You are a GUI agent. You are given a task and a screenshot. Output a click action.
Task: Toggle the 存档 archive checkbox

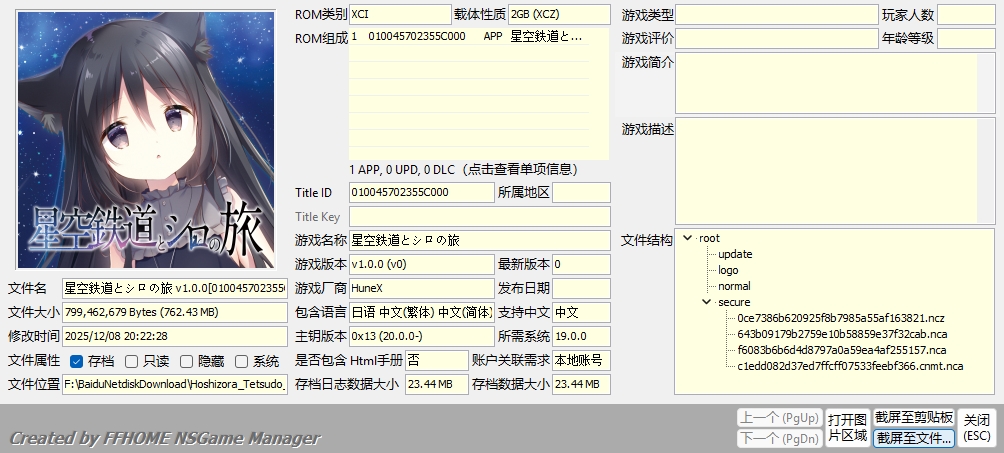coord(77,361)
